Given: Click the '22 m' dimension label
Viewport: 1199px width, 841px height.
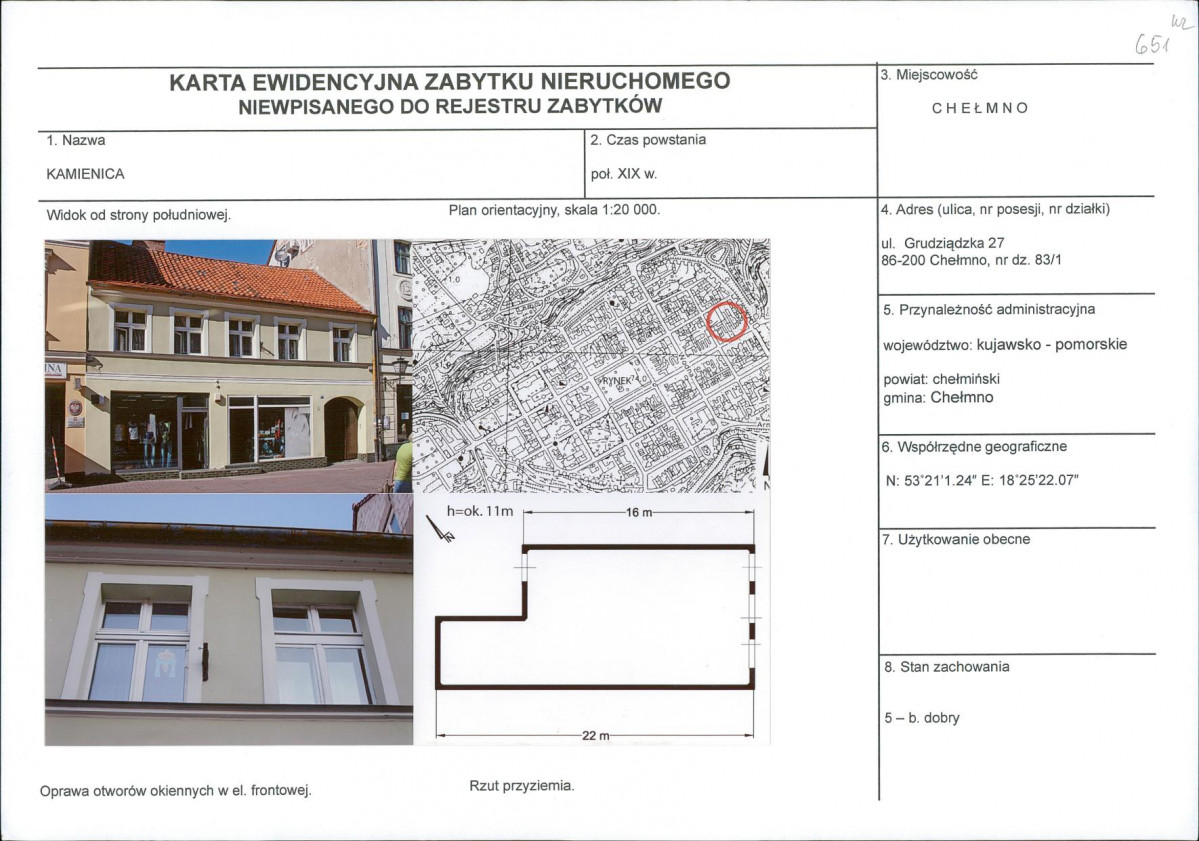Looking at the screenshot, I should click(596, 735).
